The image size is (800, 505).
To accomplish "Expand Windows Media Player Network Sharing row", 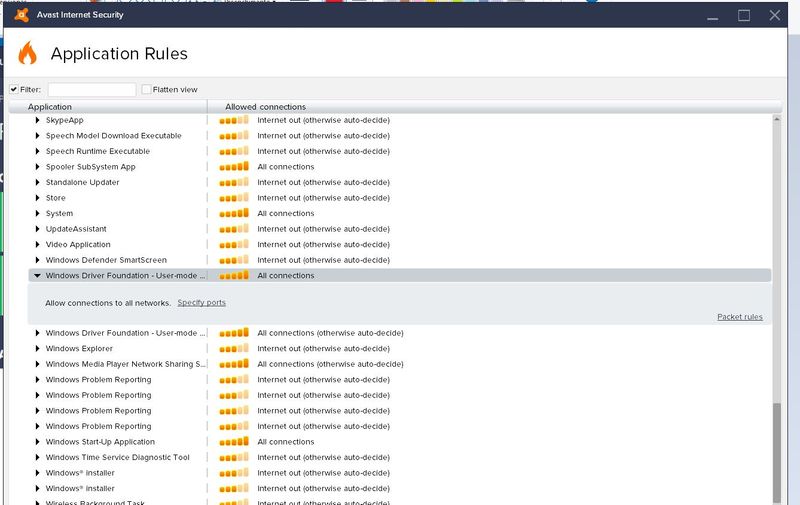I will [37, 364].
